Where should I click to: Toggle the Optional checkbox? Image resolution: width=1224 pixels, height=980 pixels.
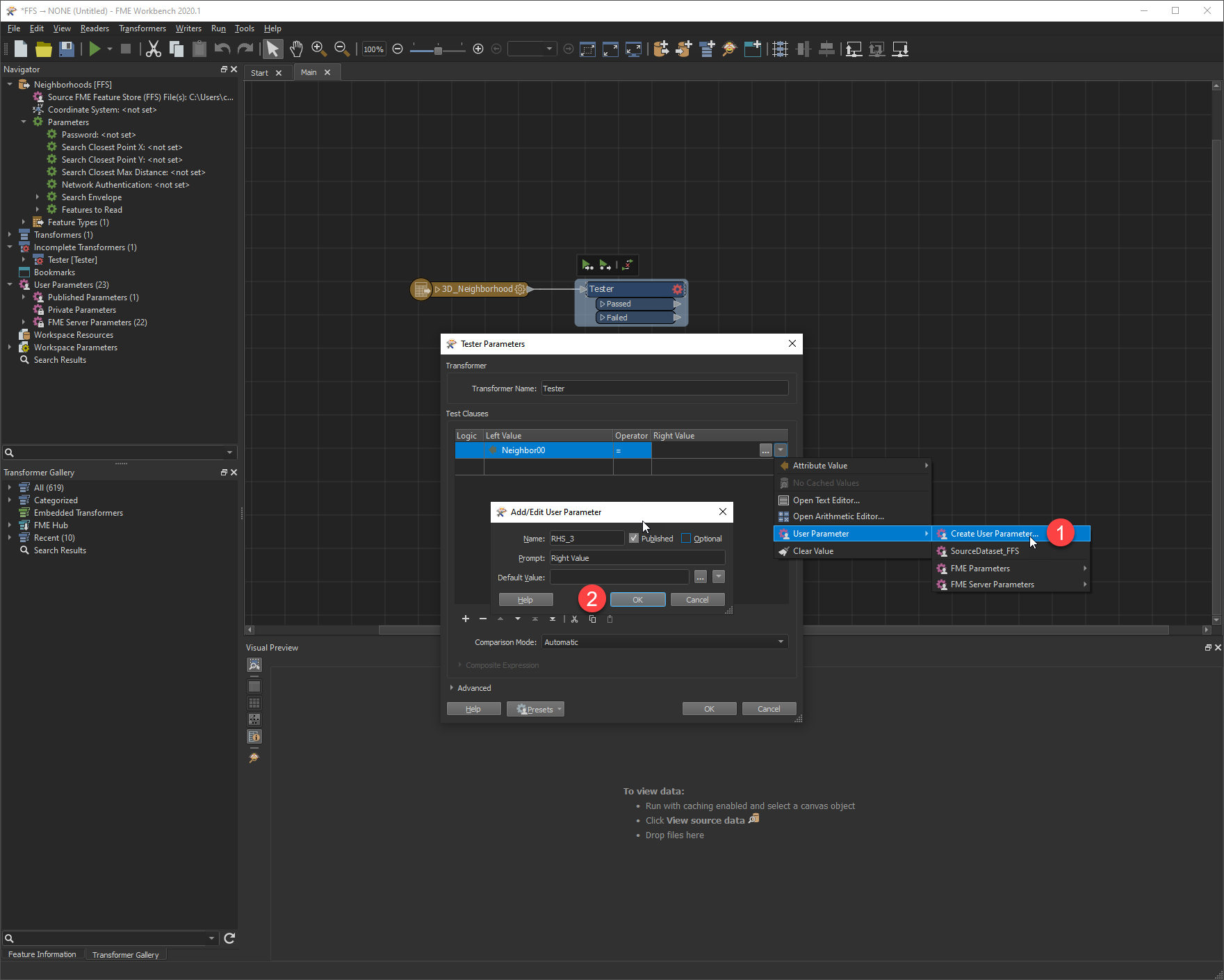[686, 539]
